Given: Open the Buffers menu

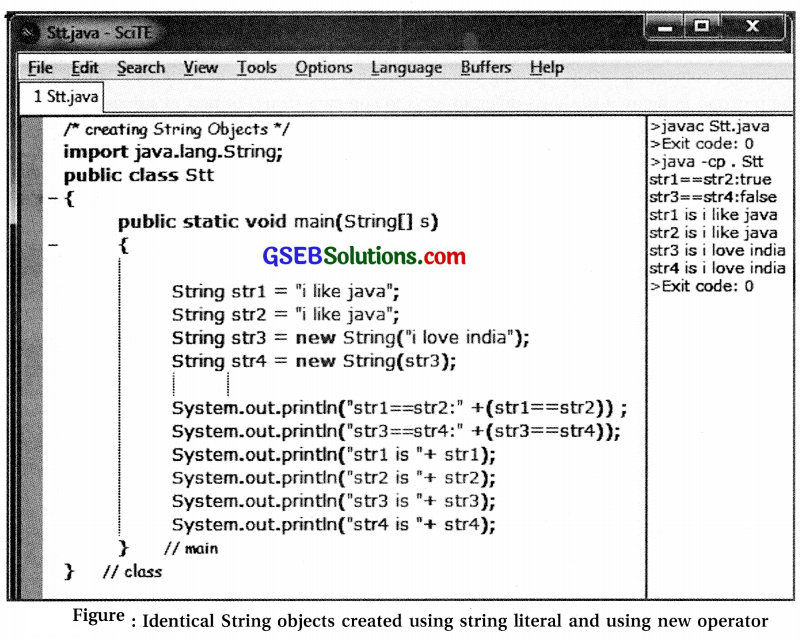Looking at the screenshot, I should (x=485, y=67).
